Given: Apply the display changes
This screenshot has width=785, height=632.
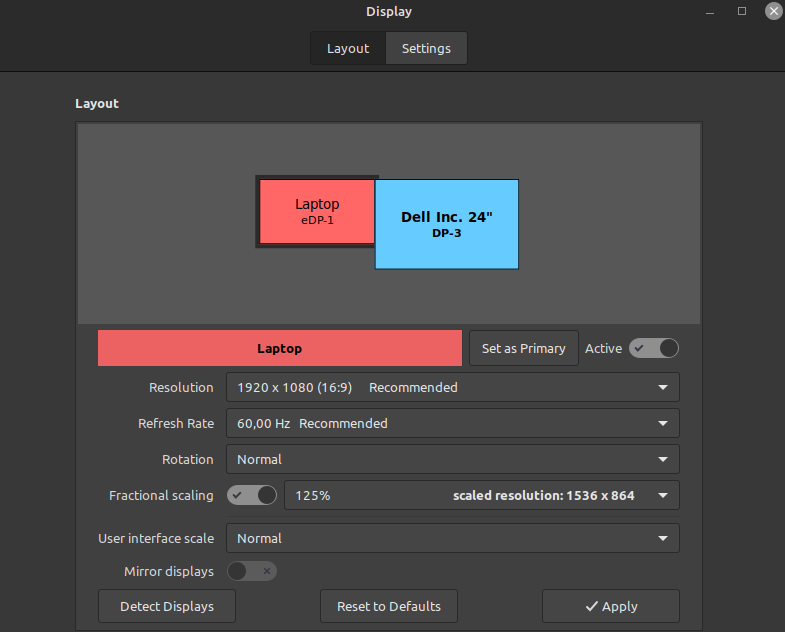Looking at the screenshot, I should coord(610,606).
